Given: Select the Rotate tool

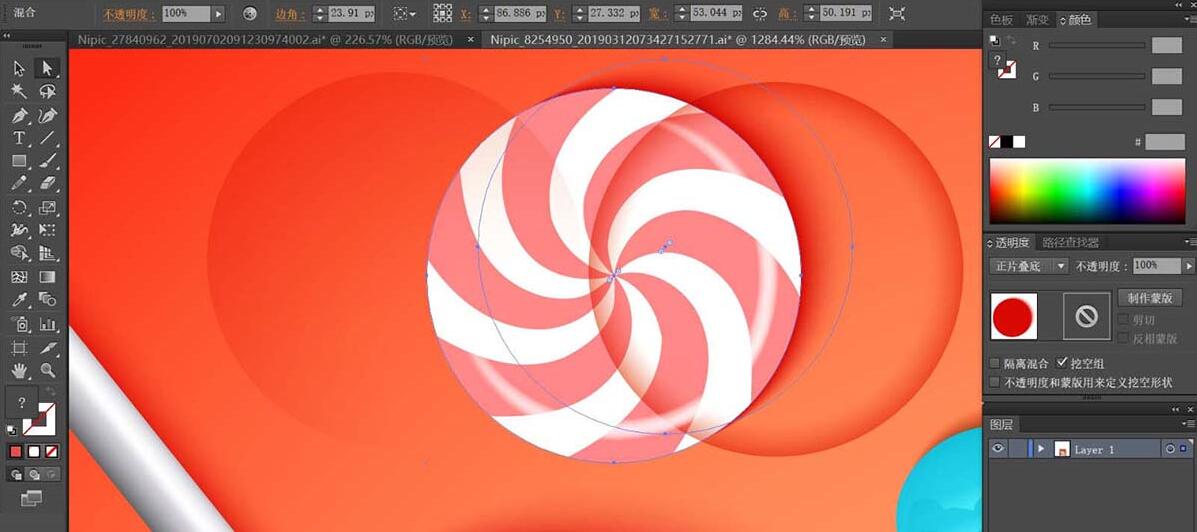Looking at the screenshot, I should click(x=20, y=208).
